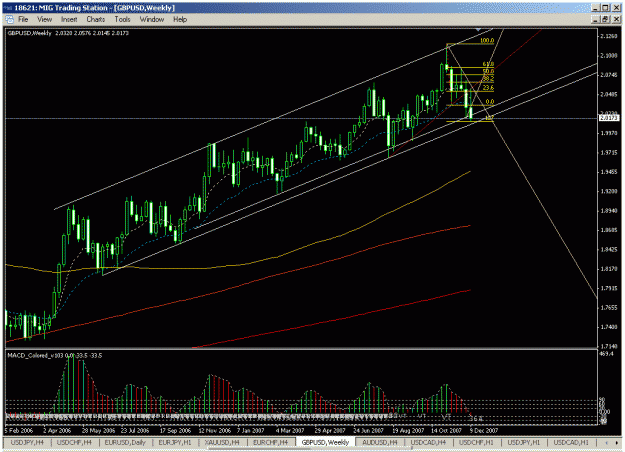The image size is (625, 452).
Task: Close the inner GBPUSD chart window
Action: 616,19
